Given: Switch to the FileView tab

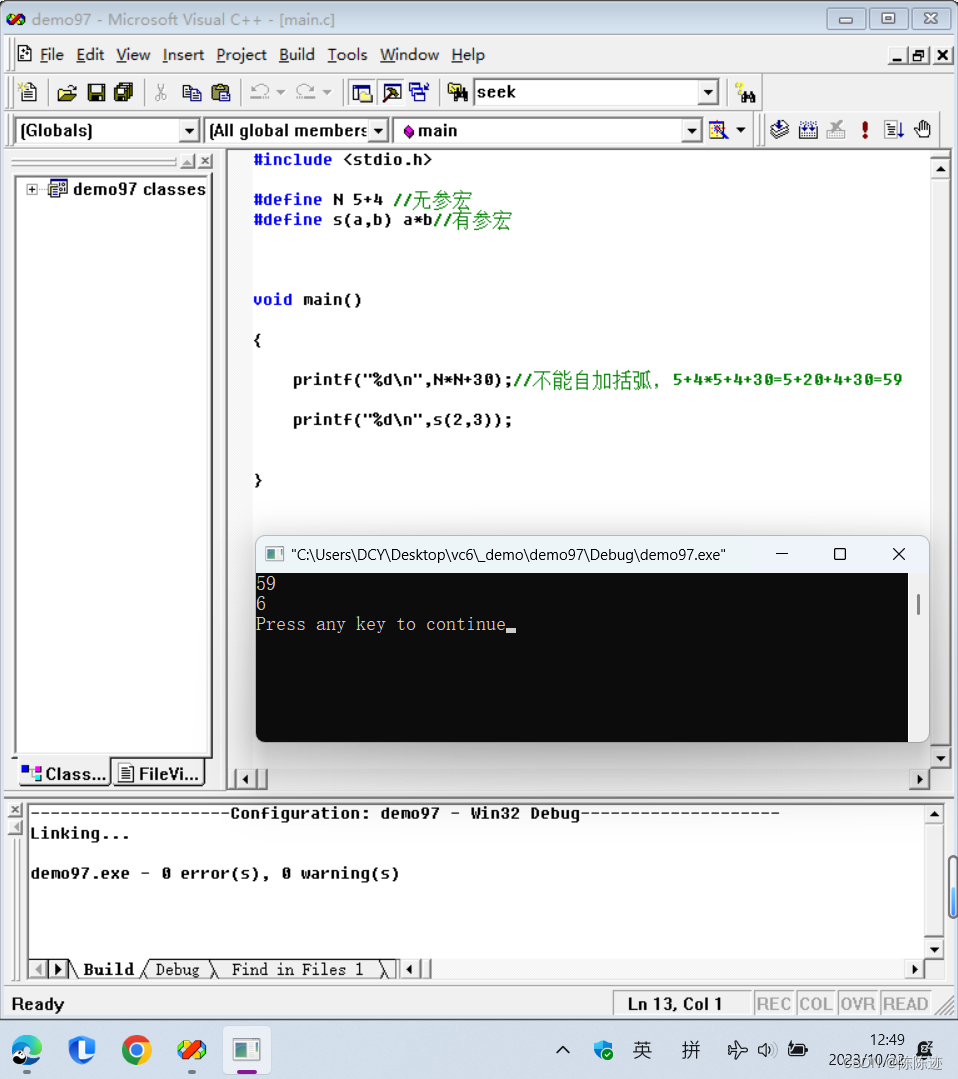Looking at the screenshot, I should tap(159, 773).
